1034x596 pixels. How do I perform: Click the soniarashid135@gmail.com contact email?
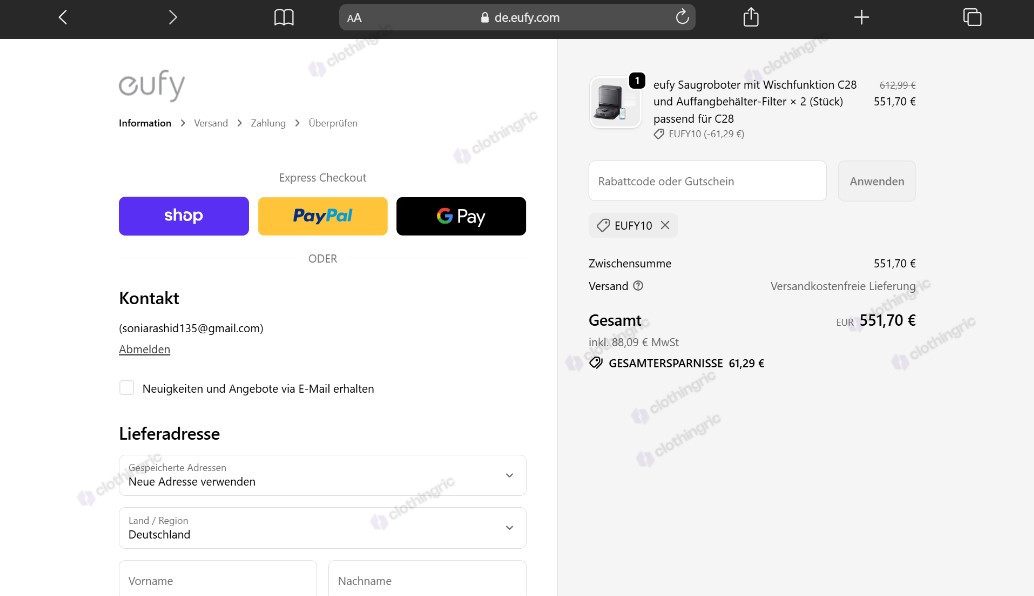(191, 328)
